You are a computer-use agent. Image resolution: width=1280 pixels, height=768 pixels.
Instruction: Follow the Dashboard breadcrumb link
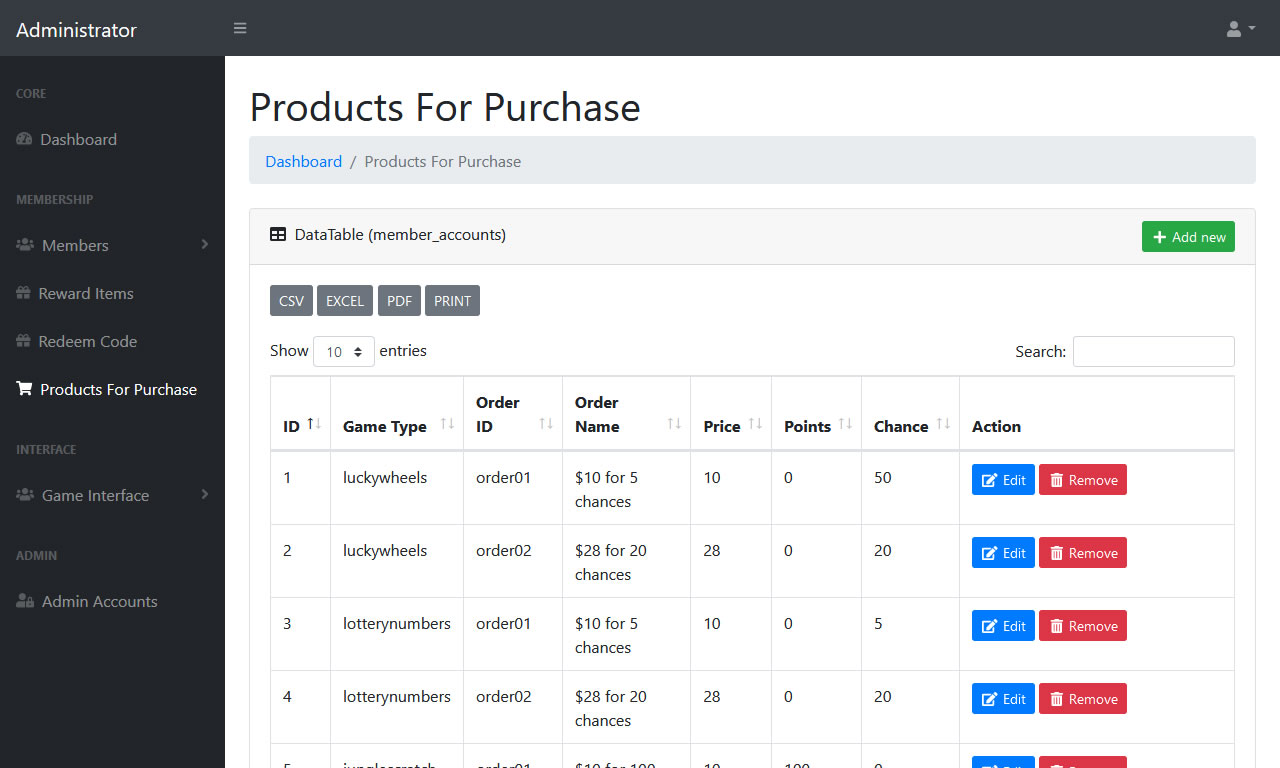click(x=303, y=161)
